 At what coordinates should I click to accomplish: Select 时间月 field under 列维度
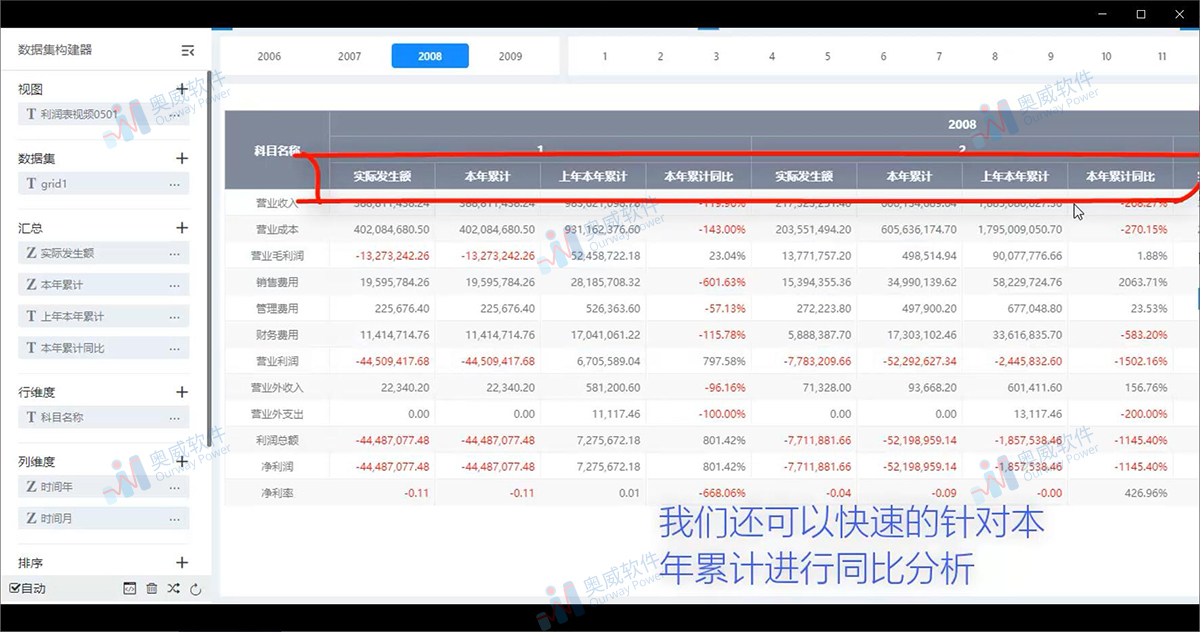tap(104, 518)
